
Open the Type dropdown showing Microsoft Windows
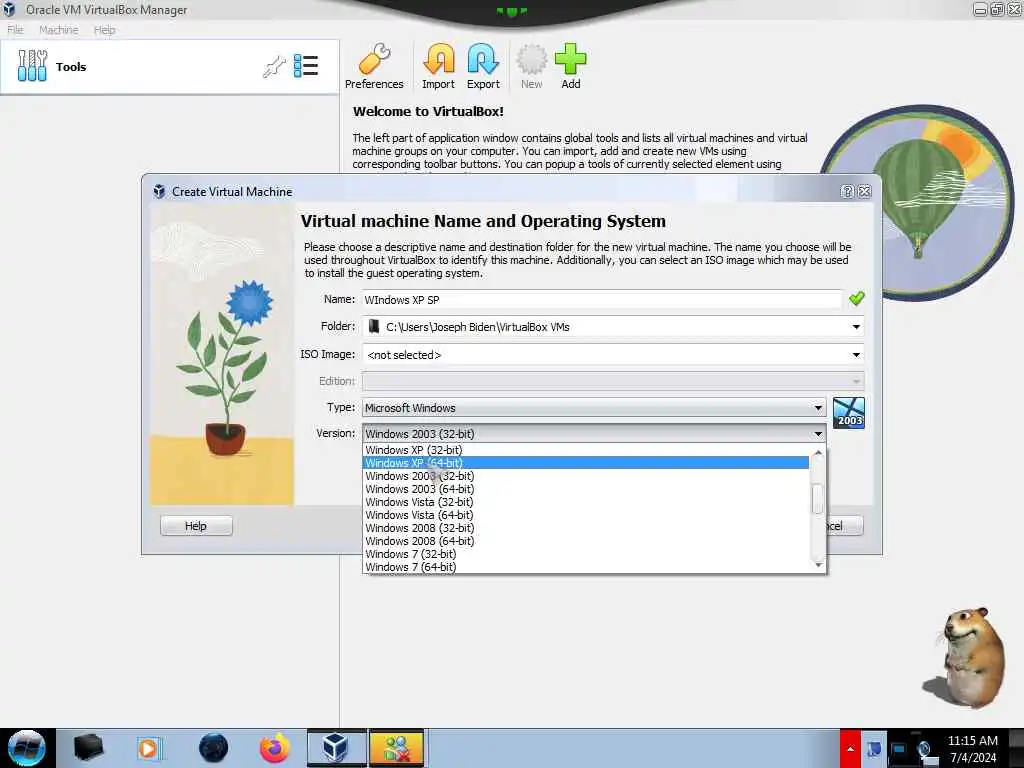point(594,408)
